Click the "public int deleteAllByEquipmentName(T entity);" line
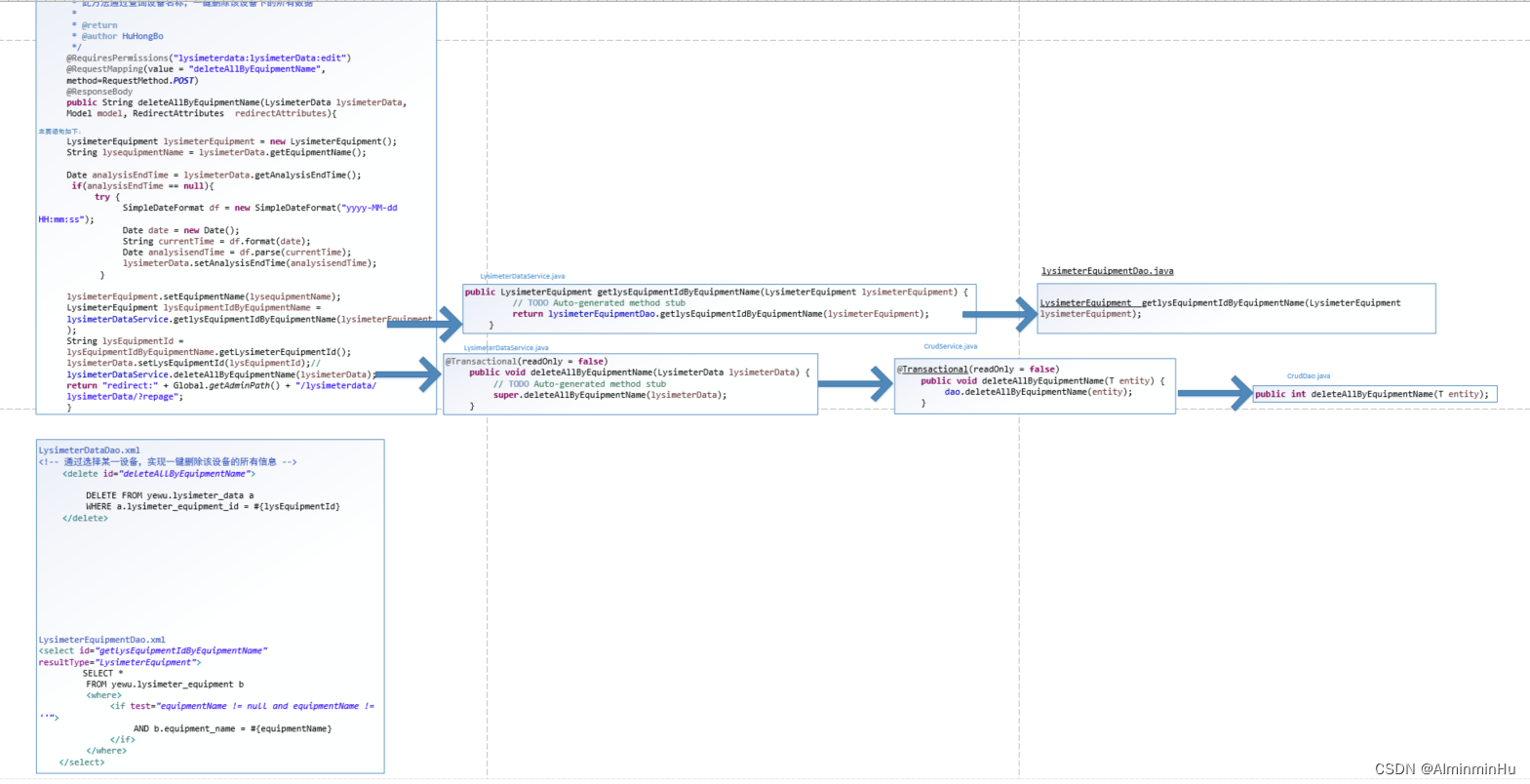This screenshot has width=1530, height=784. point(1372,394)
